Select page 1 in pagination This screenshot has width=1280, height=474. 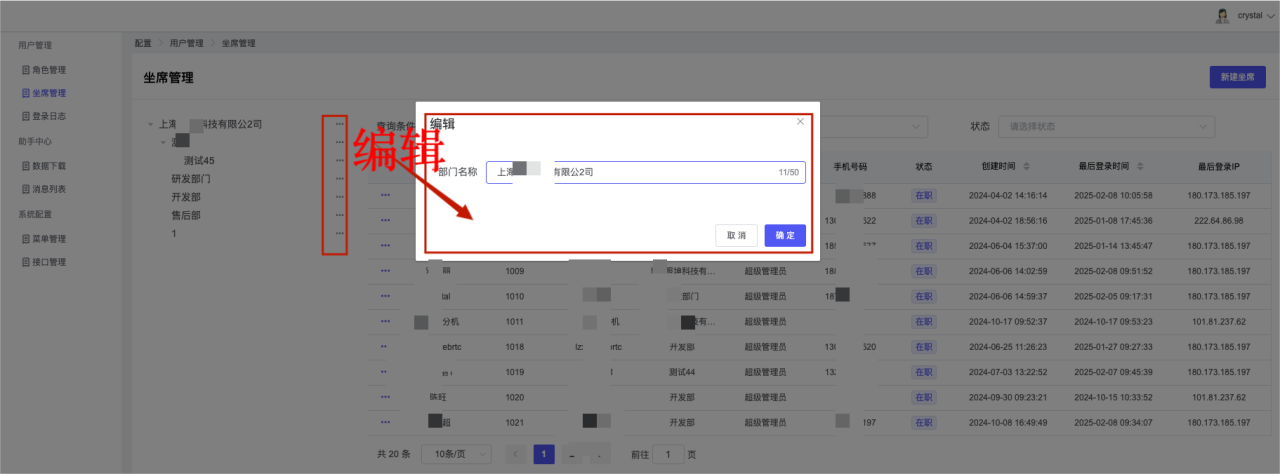tap(545, 454)
